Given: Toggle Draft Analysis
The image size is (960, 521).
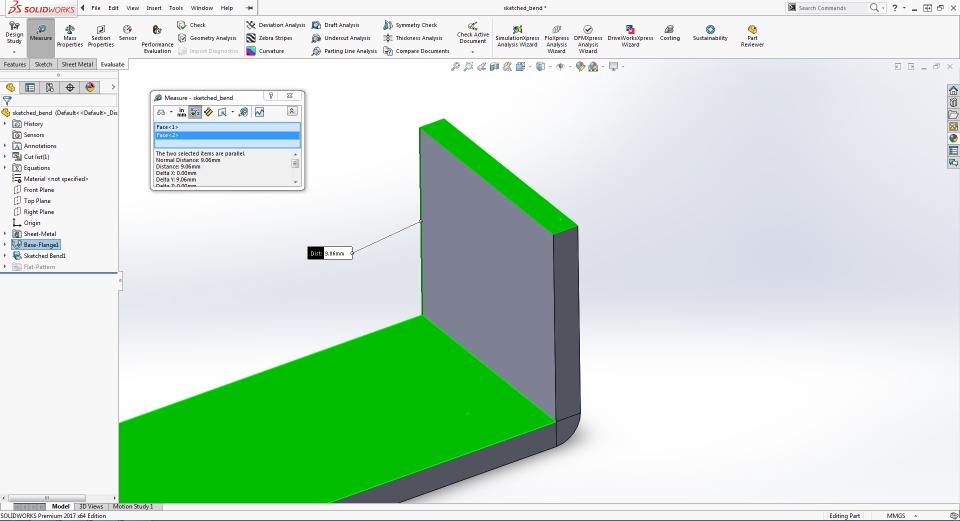Looking at the screenshot, I should (336, 25).
